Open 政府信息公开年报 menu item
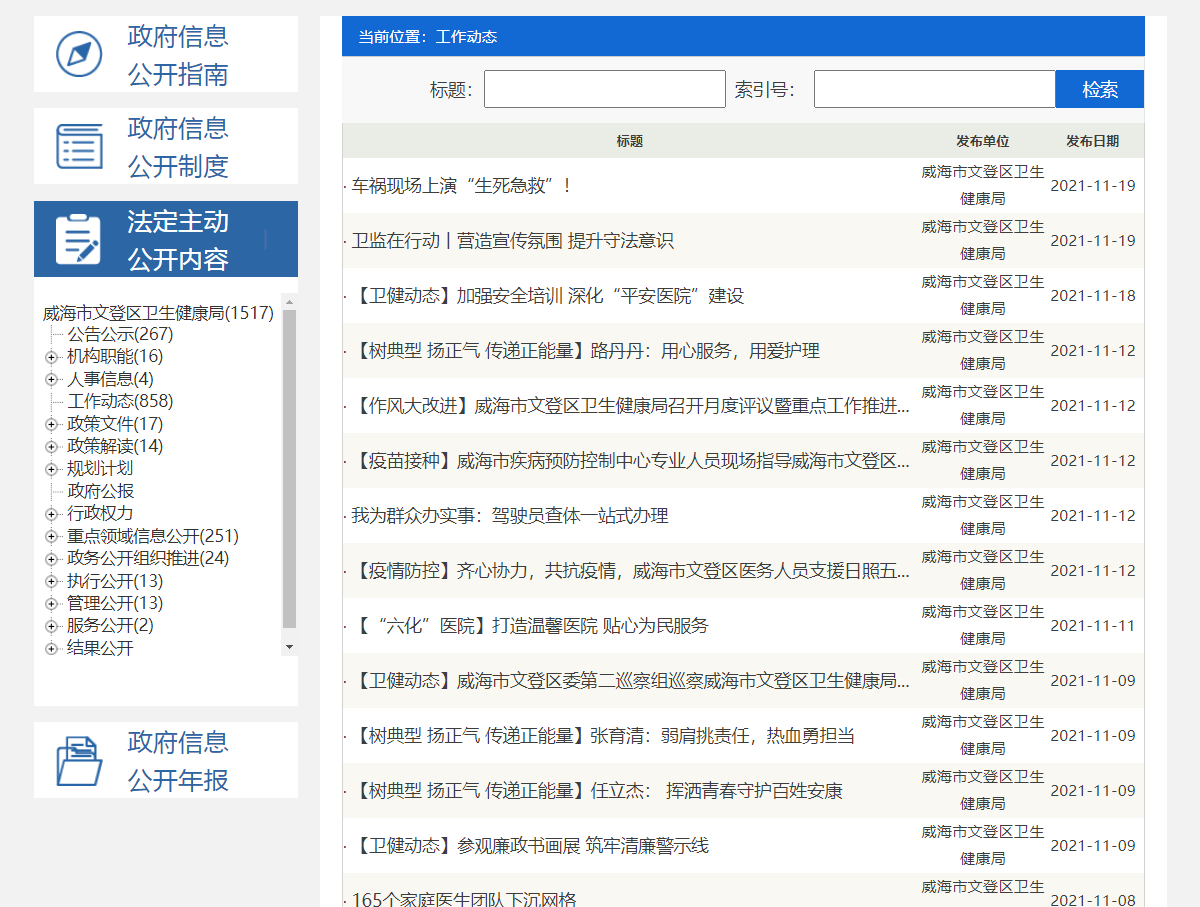This screenshot has width=1200, height=907. (166, 760)
